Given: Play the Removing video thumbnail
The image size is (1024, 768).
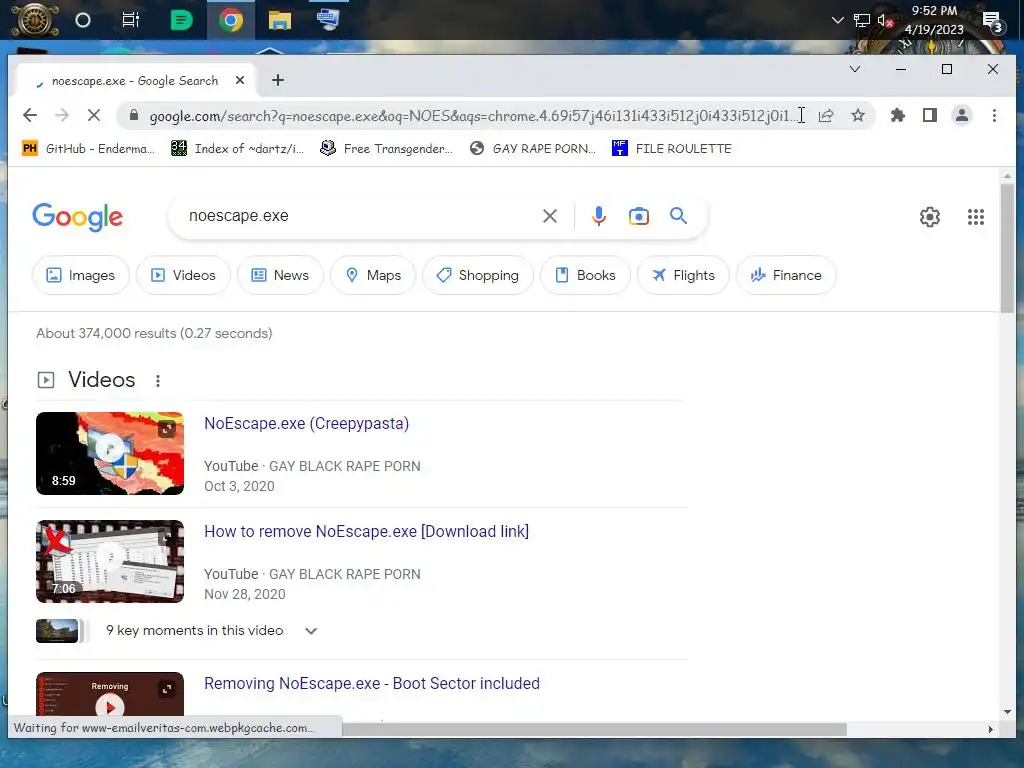Looking at the screenshot, I should point(110,694).
